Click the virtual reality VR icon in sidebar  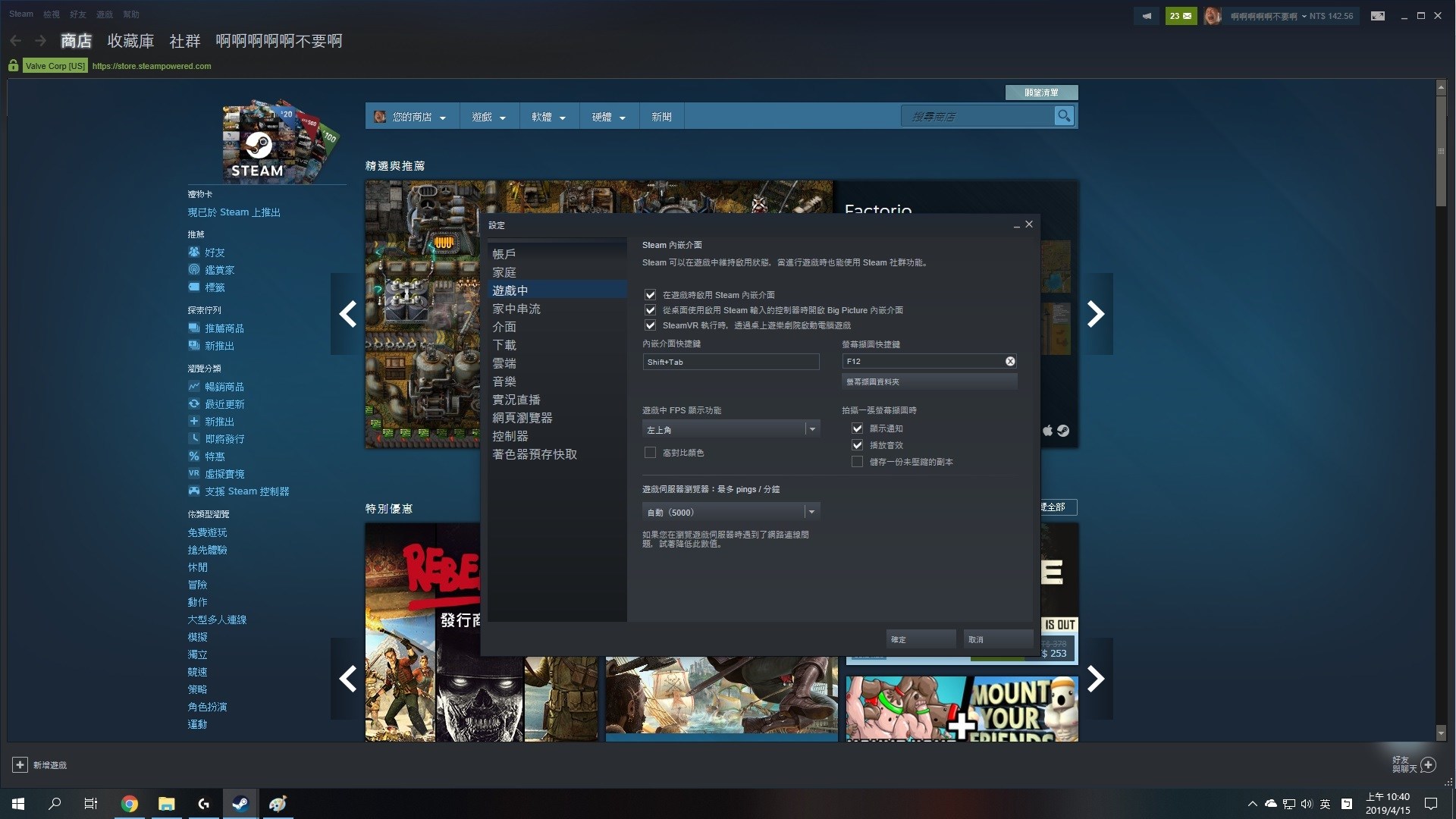tap(194, 474)
